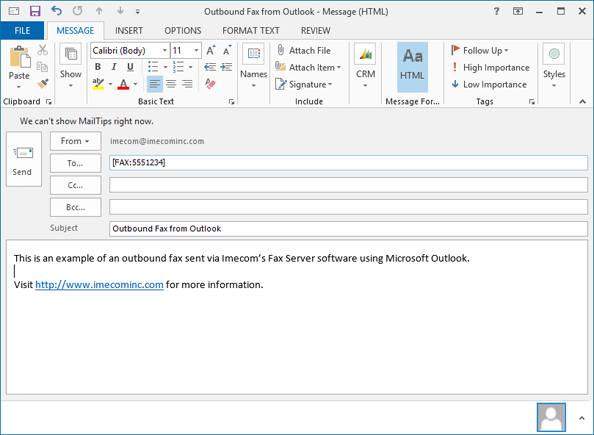Undo the last action
Image resolution: width=594 pixels, height=435 pixels.
(56, 11)
